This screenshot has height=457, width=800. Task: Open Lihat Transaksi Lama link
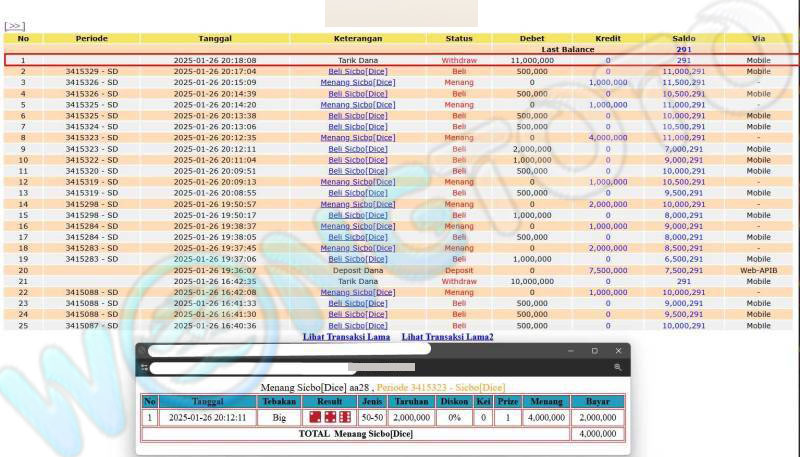(x=346, y=337)
